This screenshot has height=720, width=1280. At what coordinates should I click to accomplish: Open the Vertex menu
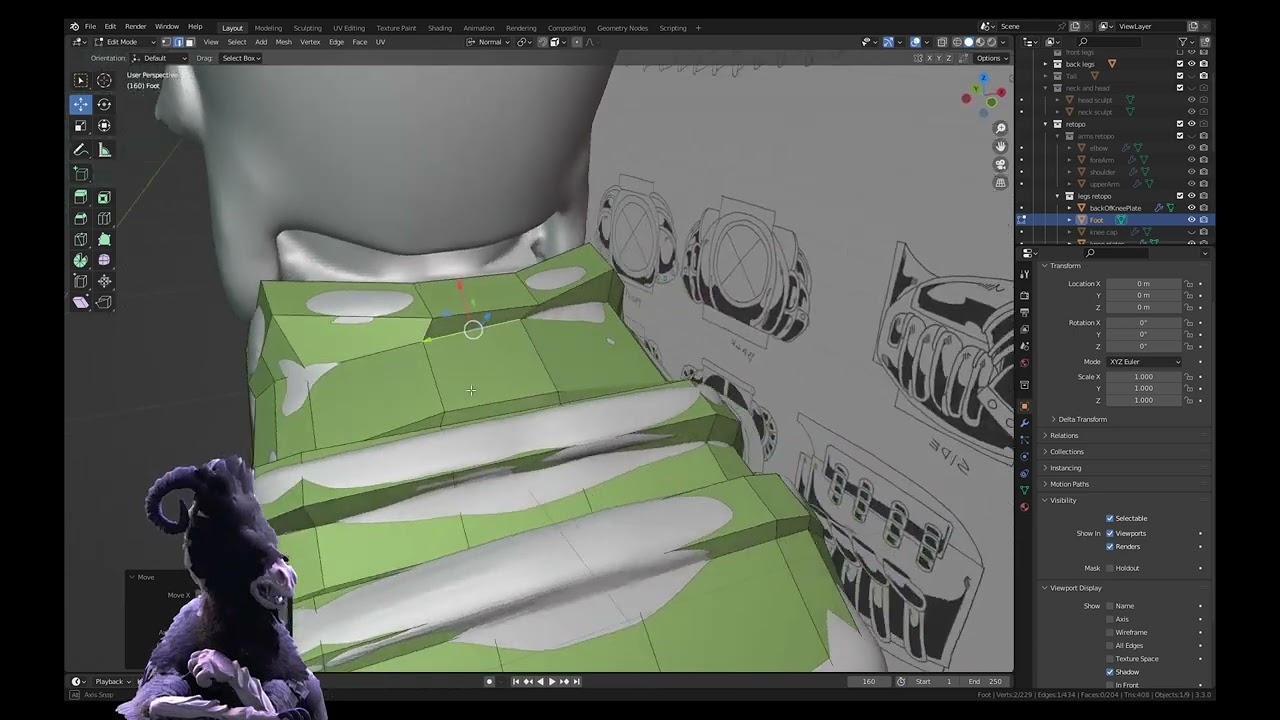(310, 42)
